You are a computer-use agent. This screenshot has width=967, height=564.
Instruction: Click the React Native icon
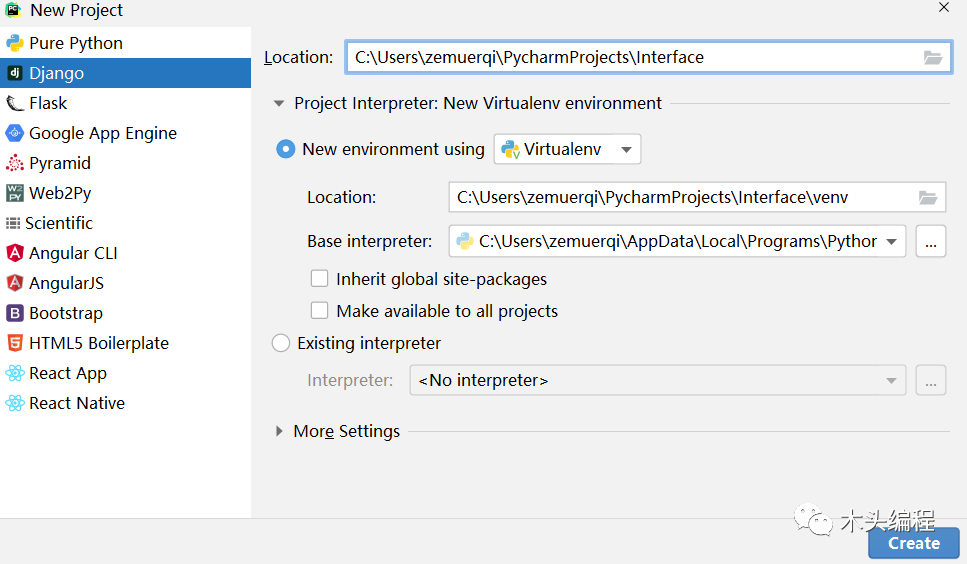click(x=14, y=403)
